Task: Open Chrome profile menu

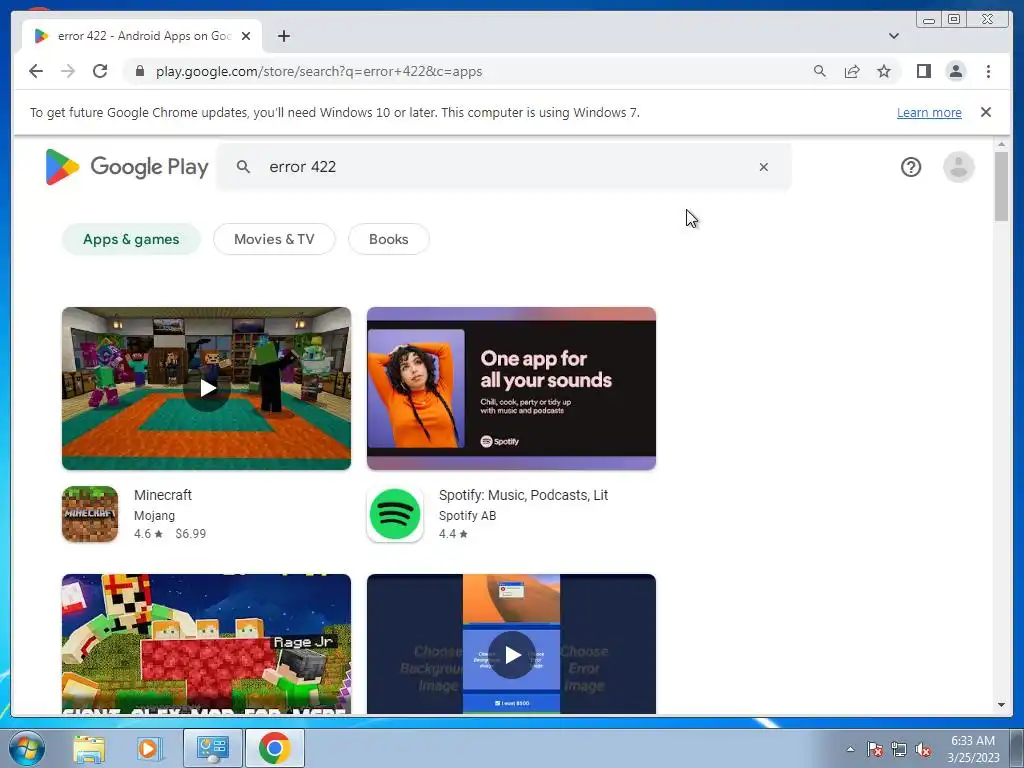Action: (955, 71)
